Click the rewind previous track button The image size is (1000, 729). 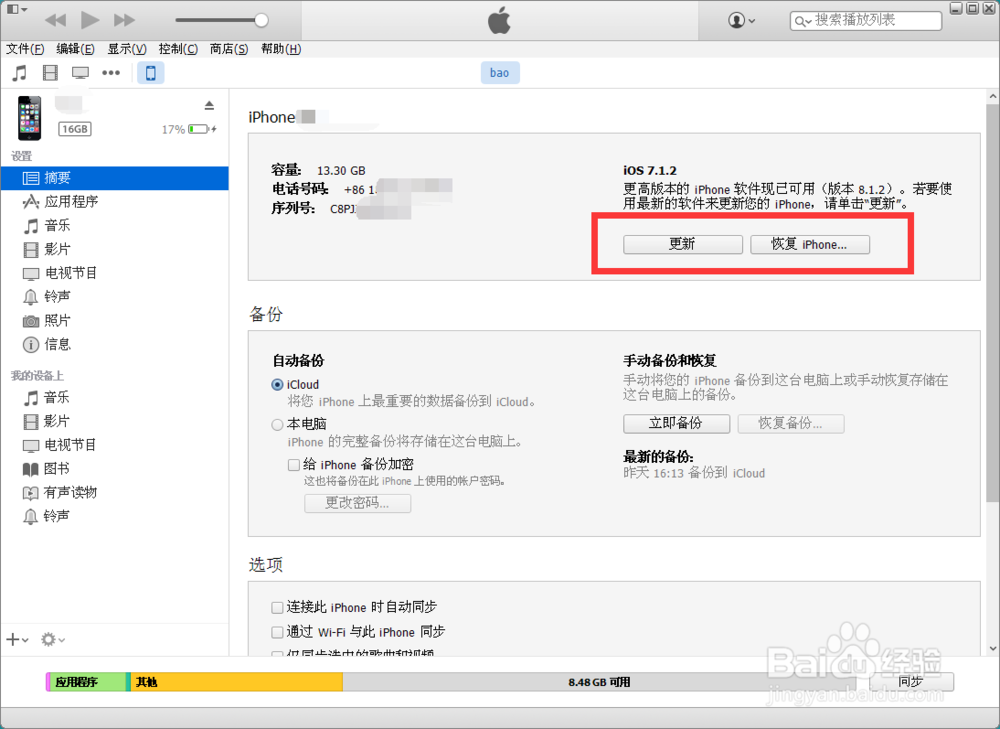[x=55, y=20]
